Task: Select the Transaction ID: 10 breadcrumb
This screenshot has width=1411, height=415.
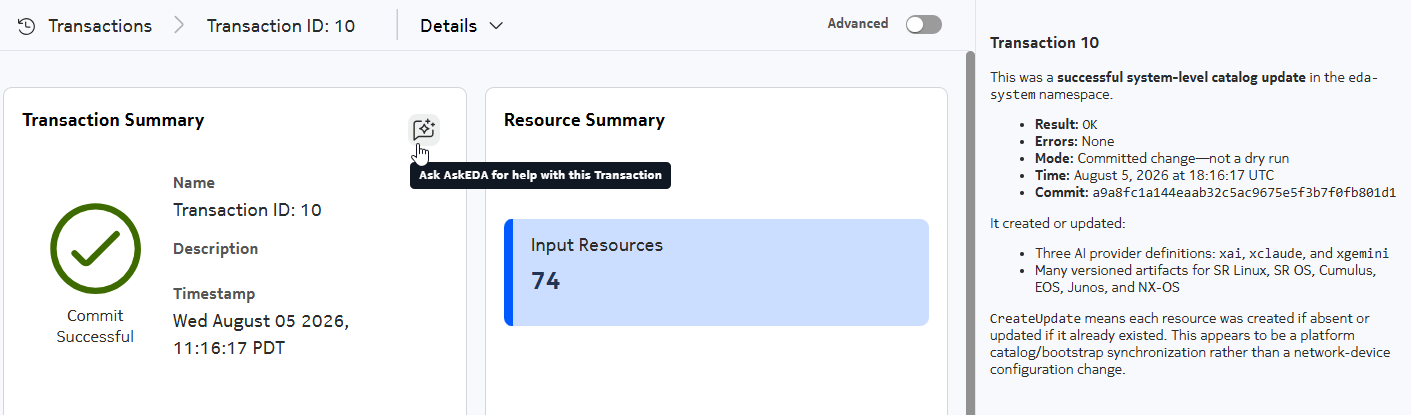Action: pos(281,26)
